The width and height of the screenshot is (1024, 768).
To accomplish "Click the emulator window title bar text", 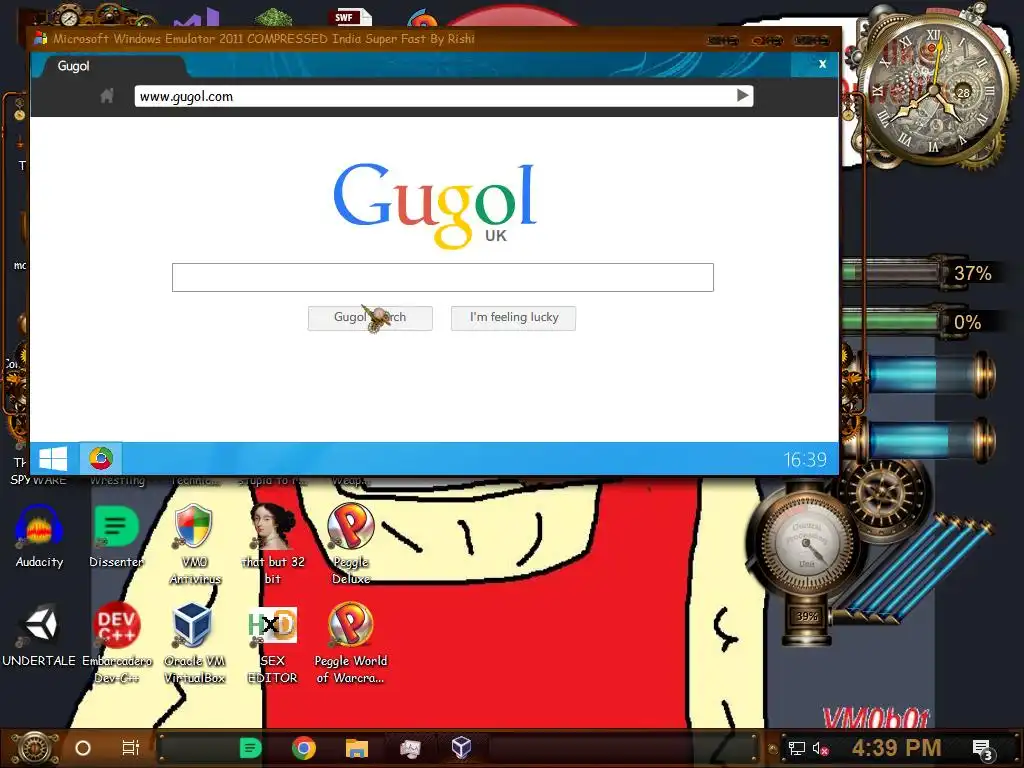I will 264,39.
